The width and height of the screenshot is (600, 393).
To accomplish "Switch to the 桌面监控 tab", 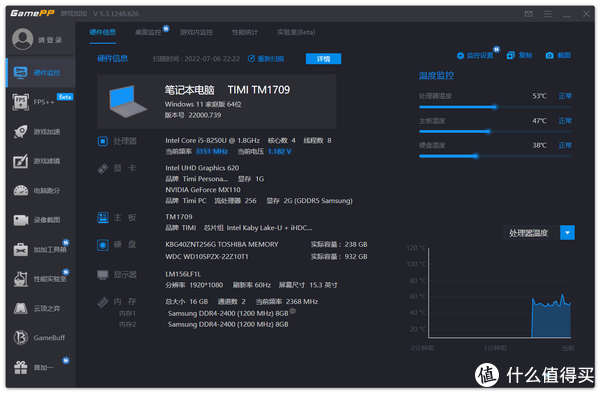I will coord(148,33).
